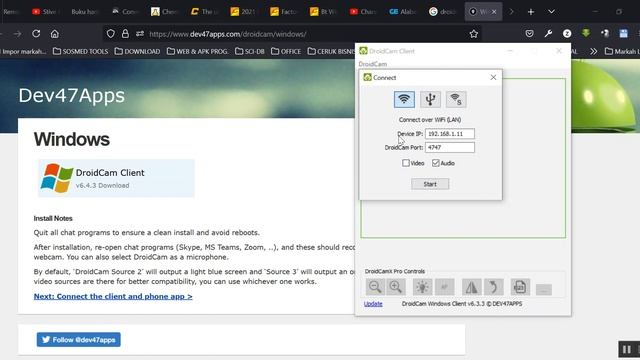The height and width of the screenshot is (360, 640).
Task: Select the WiFi Server connection icon
Action: click(x=456, y=99)
